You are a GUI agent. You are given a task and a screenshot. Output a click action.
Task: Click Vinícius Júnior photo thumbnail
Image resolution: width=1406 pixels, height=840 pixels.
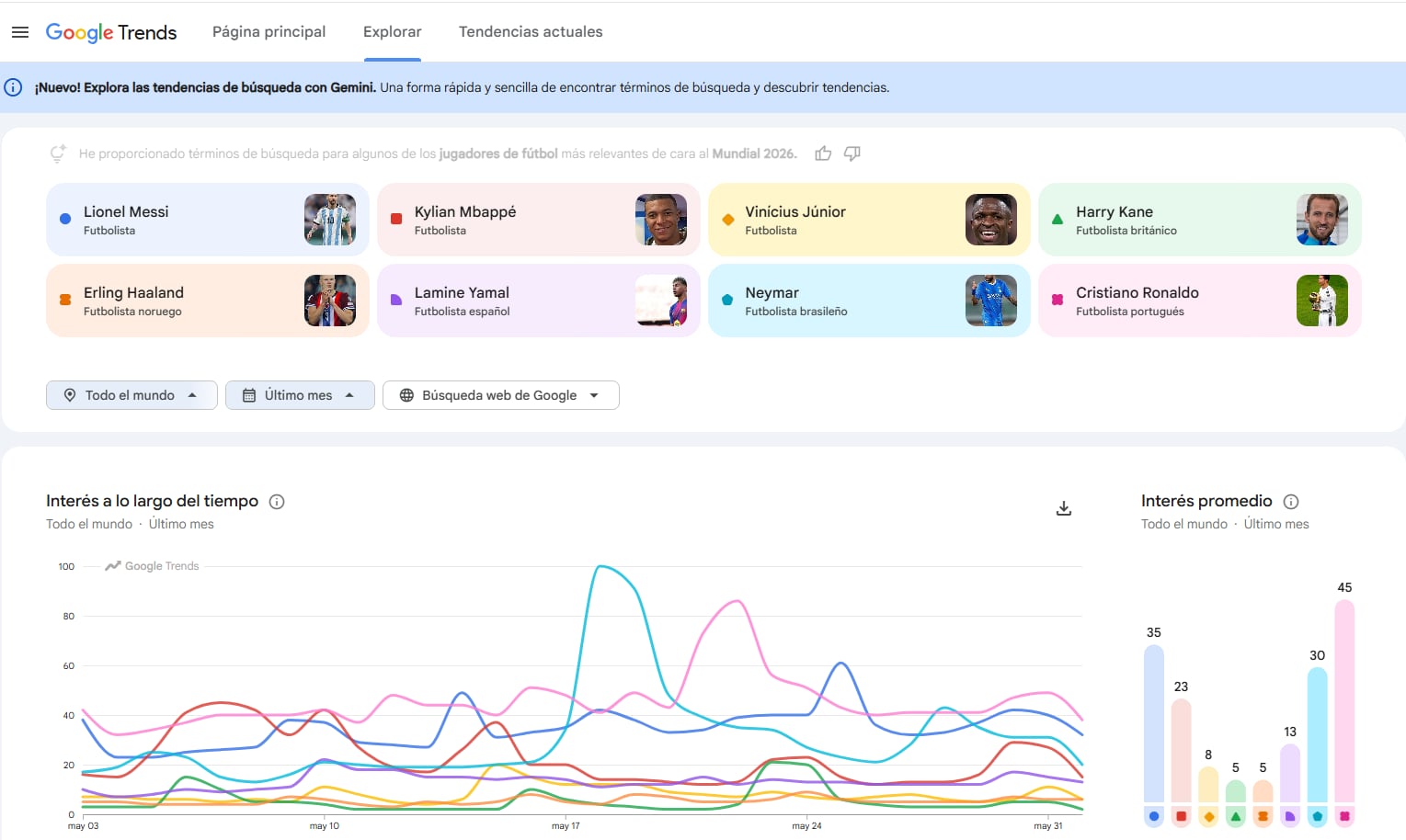click(x=991, y=220)
